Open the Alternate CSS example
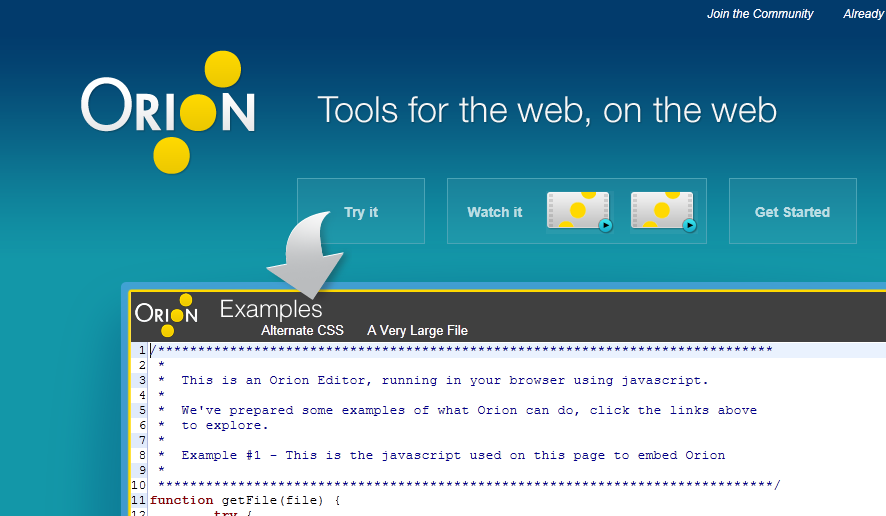Viewport: 886px width, 516px height. coord(302,331)
